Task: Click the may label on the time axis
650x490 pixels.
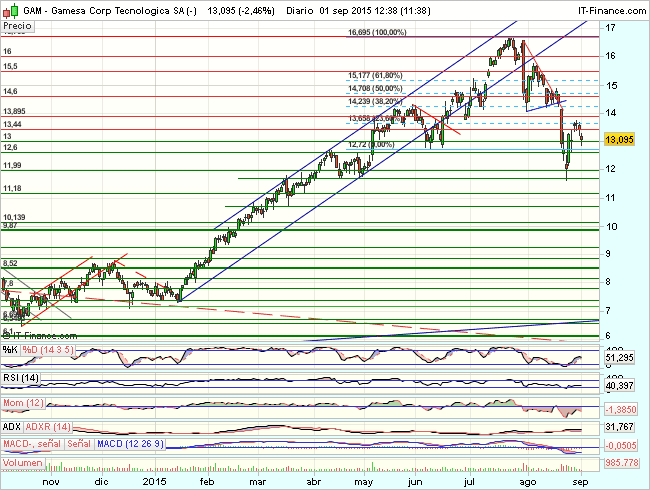Action: 364,482
